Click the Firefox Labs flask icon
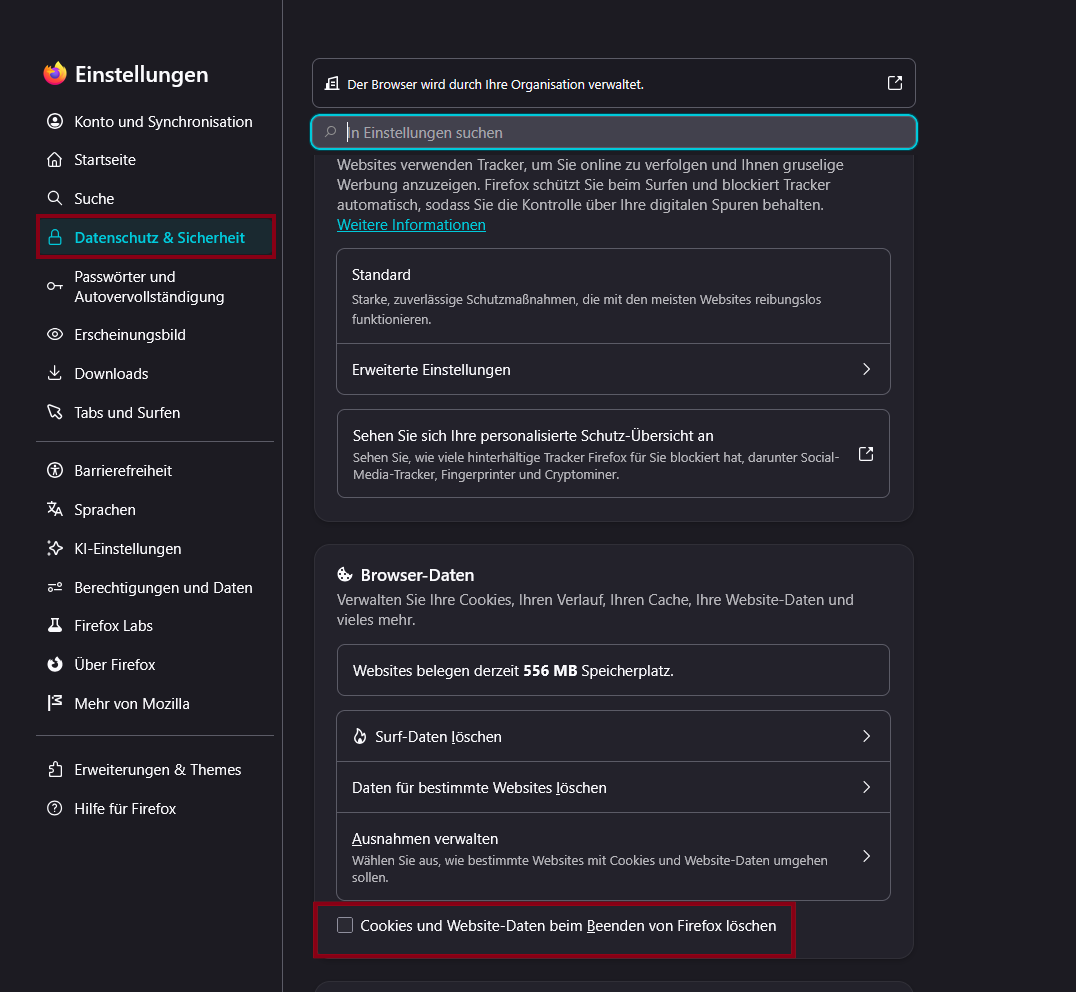1076x992 pixels. (55, 625)
